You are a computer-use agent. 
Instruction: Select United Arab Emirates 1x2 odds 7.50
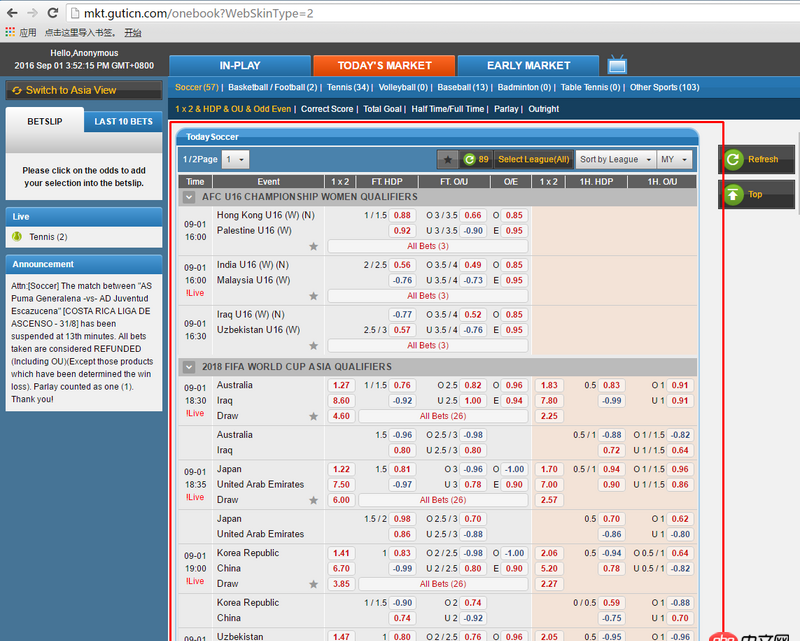(x=341, y=484)
